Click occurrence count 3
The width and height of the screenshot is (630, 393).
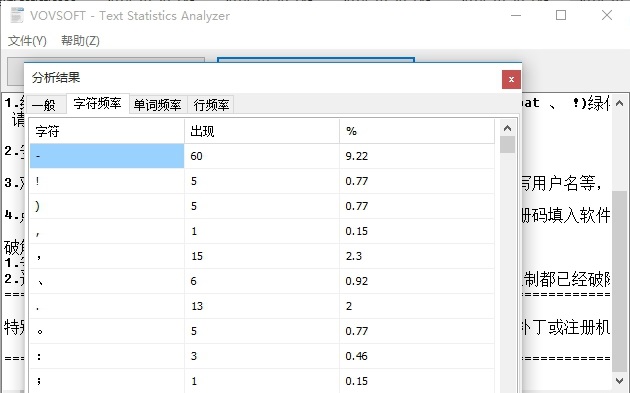194,356
